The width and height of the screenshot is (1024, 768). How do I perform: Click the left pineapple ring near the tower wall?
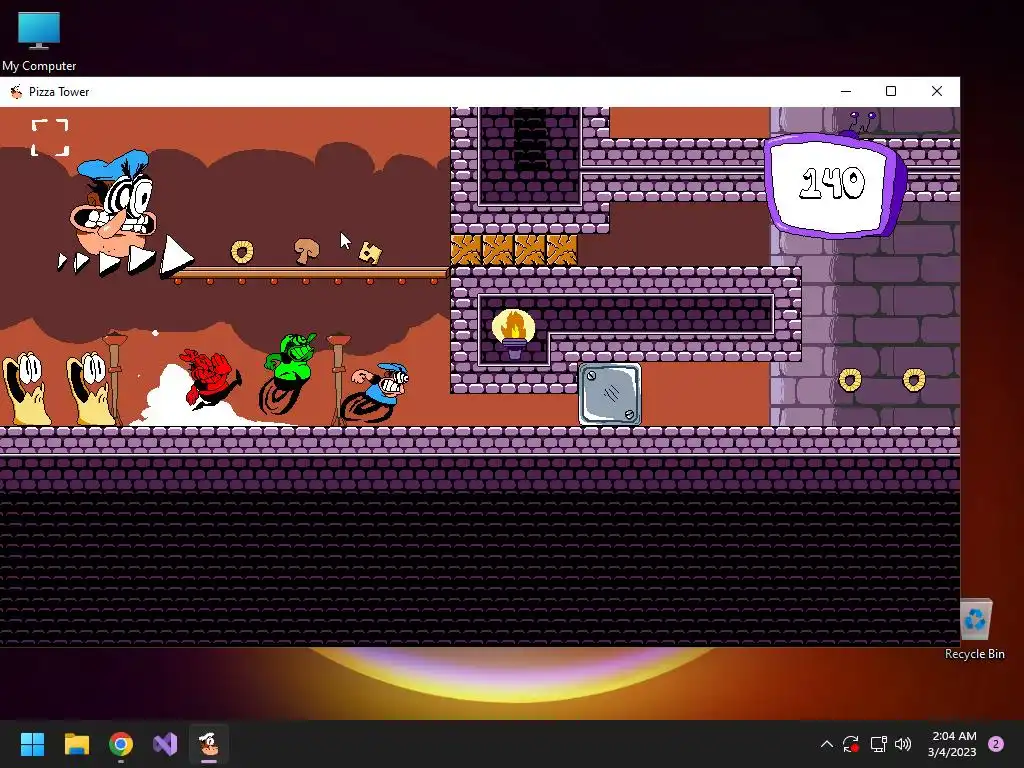click(x=850, y=379)
